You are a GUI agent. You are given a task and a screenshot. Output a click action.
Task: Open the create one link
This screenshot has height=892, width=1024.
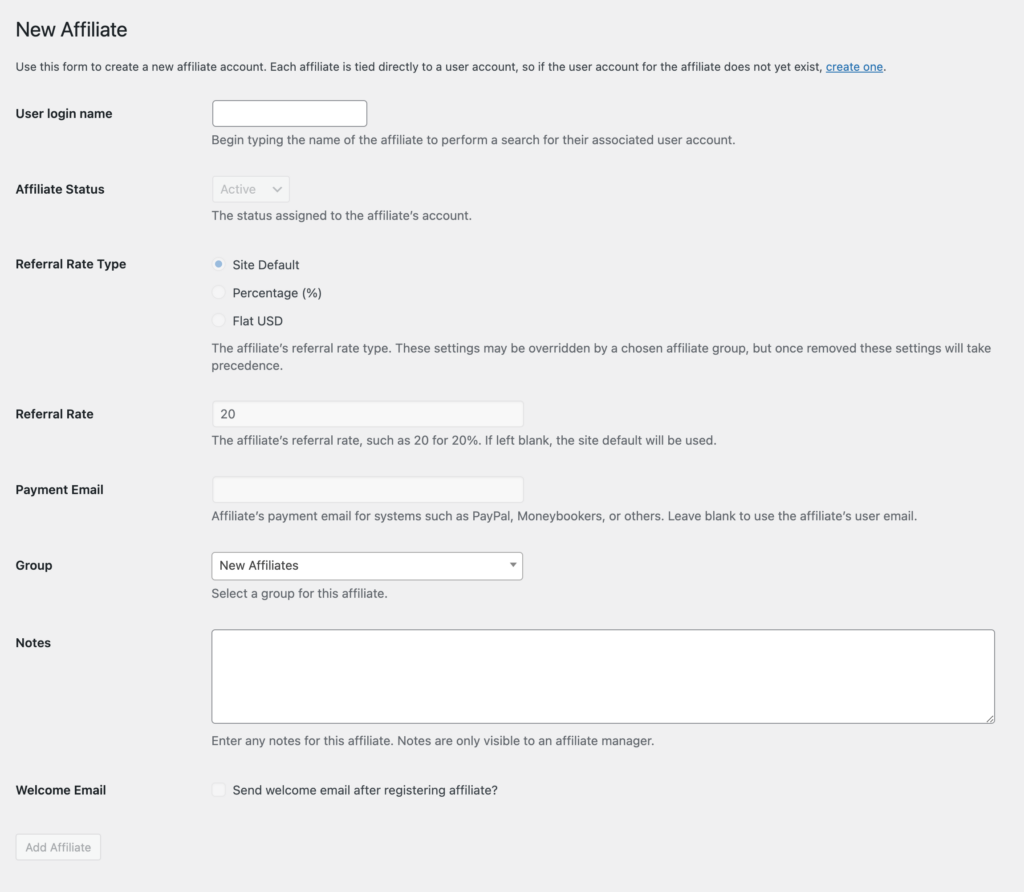854,67
